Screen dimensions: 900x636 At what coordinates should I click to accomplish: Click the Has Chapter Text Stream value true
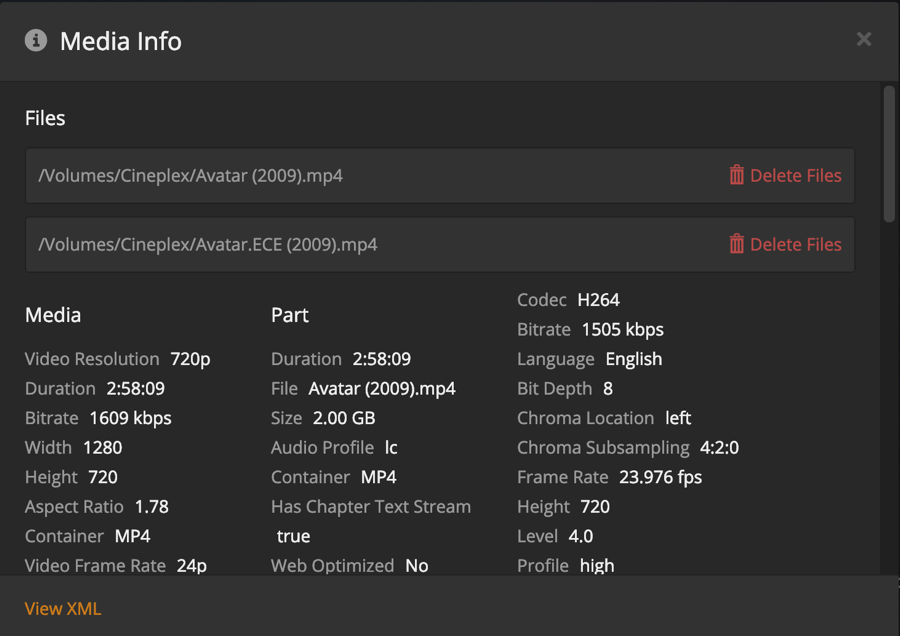pyautogui.click(x=293, y=536)
